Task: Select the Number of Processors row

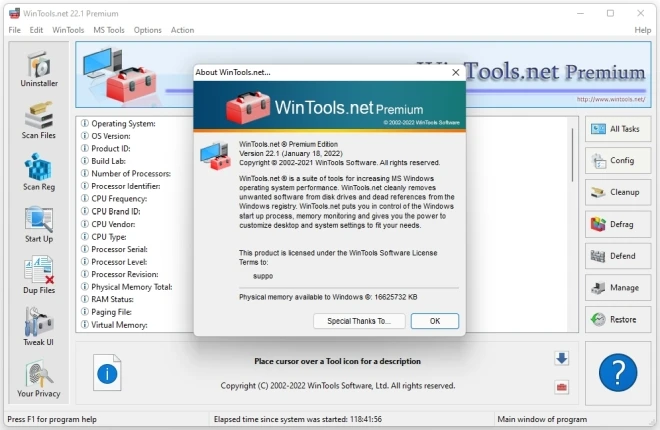Action: pyautogui.click(x=125, y=173)
